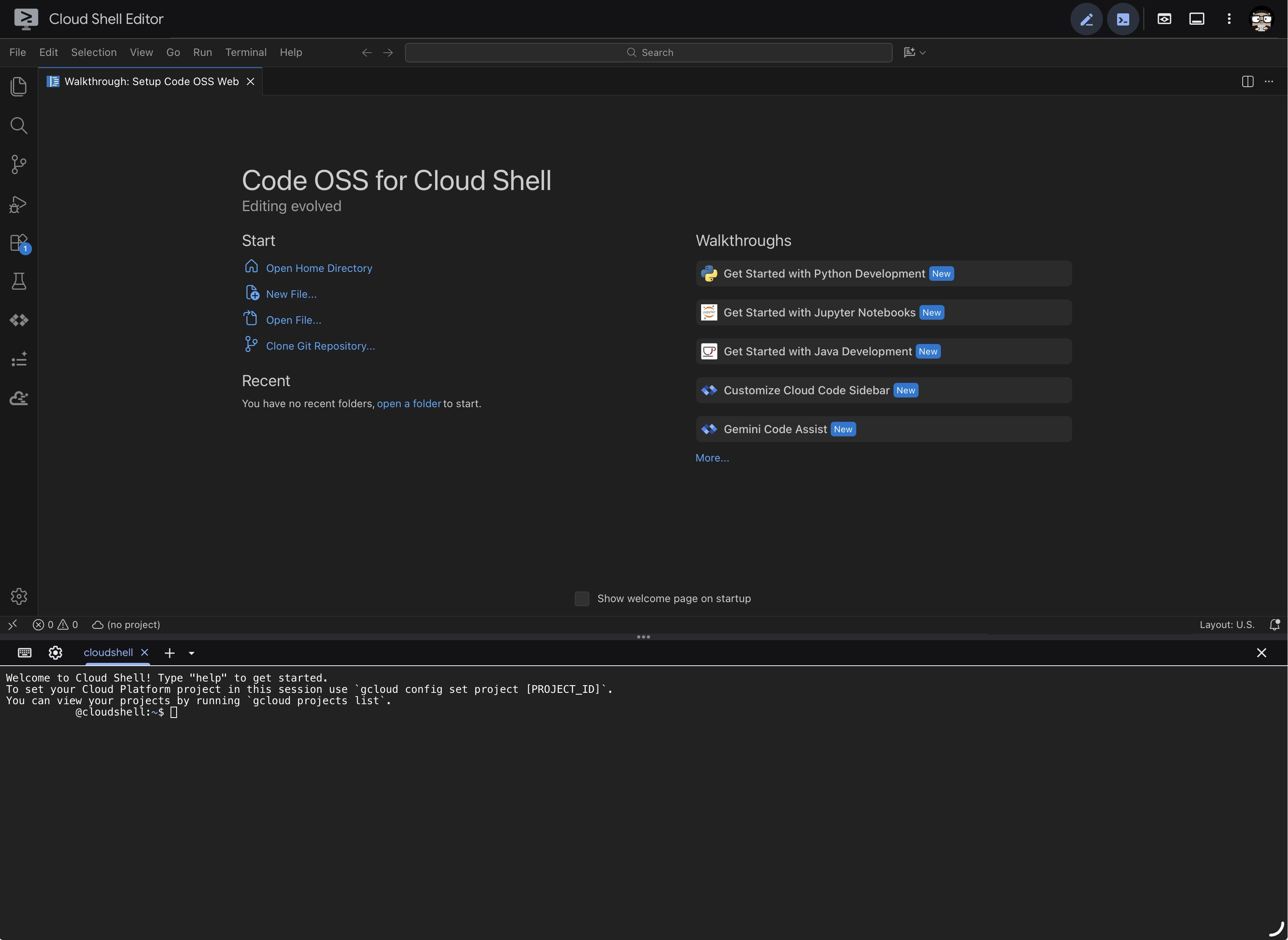Click the panel resize handle dots
The image size is (1288, 940).
tap(644, 637)
